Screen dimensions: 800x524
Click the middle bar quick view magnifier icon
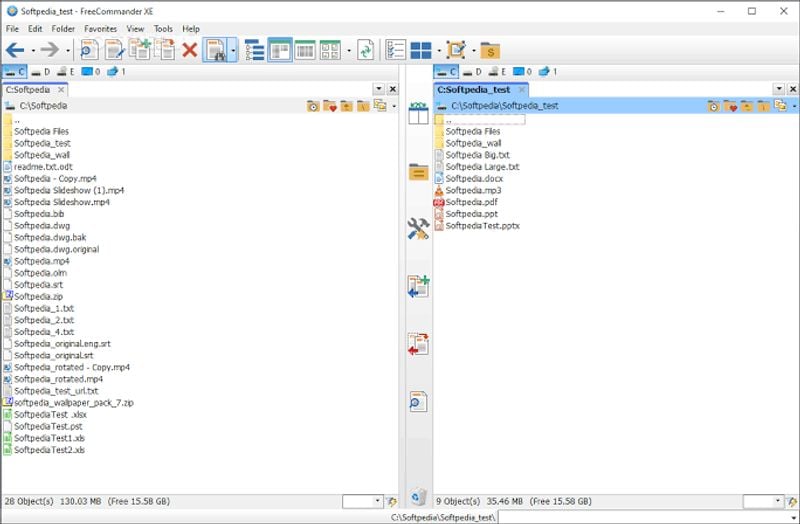pos(418,402)
